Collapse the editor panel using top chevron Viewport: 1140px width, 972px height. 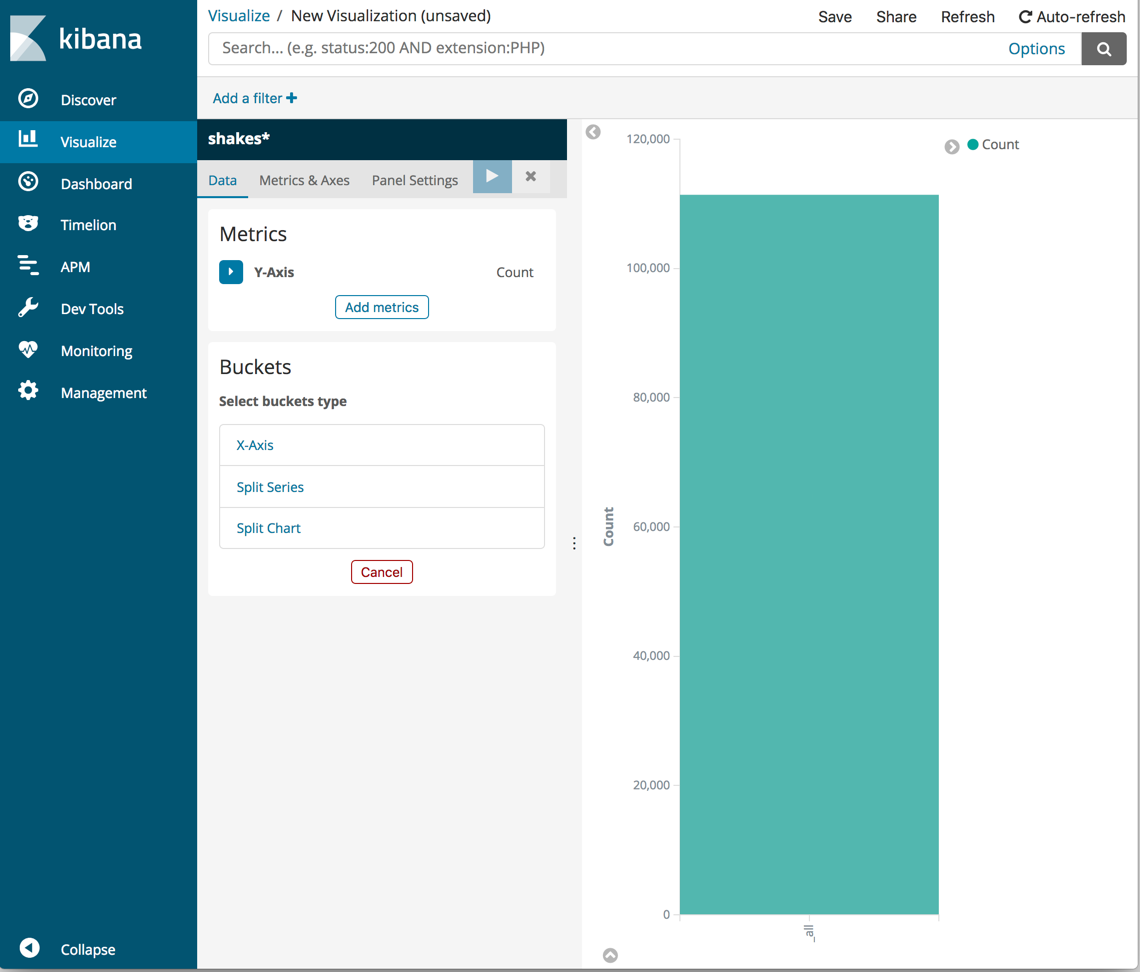593,131
